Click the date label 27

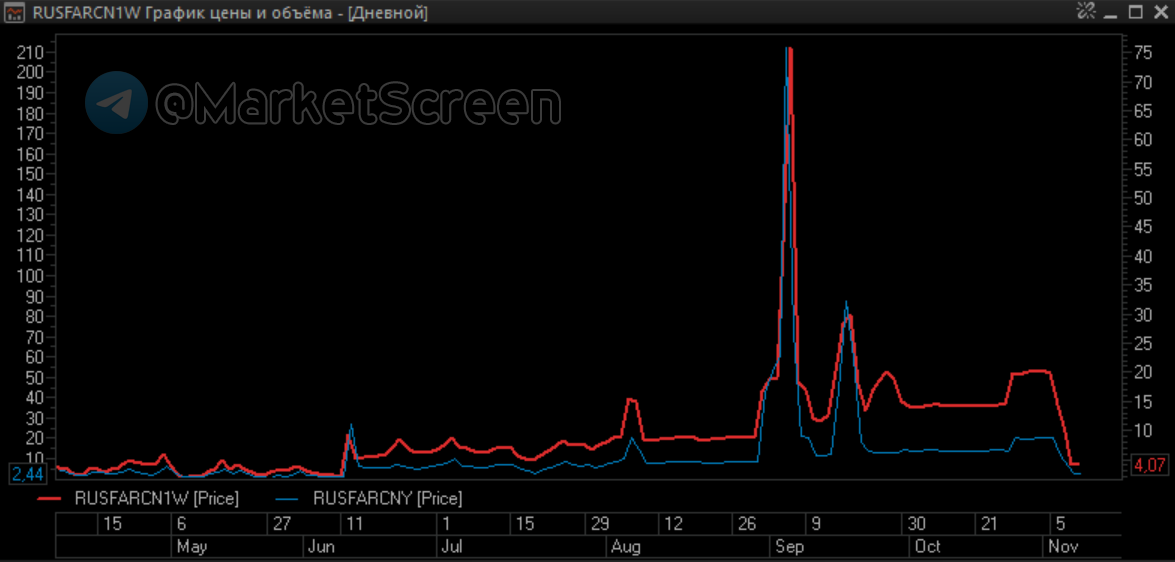point(281,524)
